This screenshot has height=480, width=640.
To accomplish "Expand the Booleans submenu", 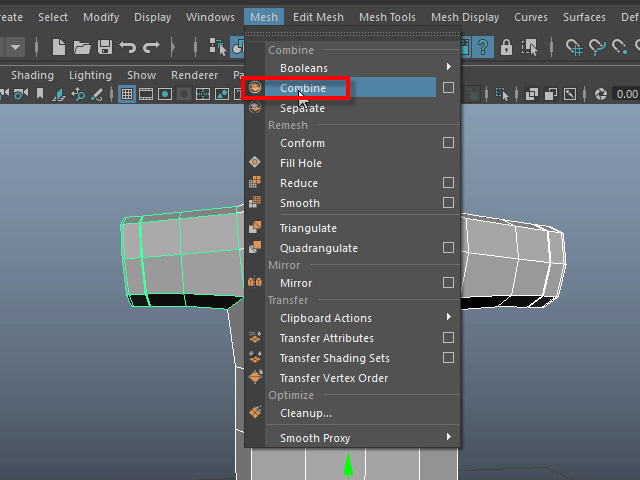I will point(448,68).
